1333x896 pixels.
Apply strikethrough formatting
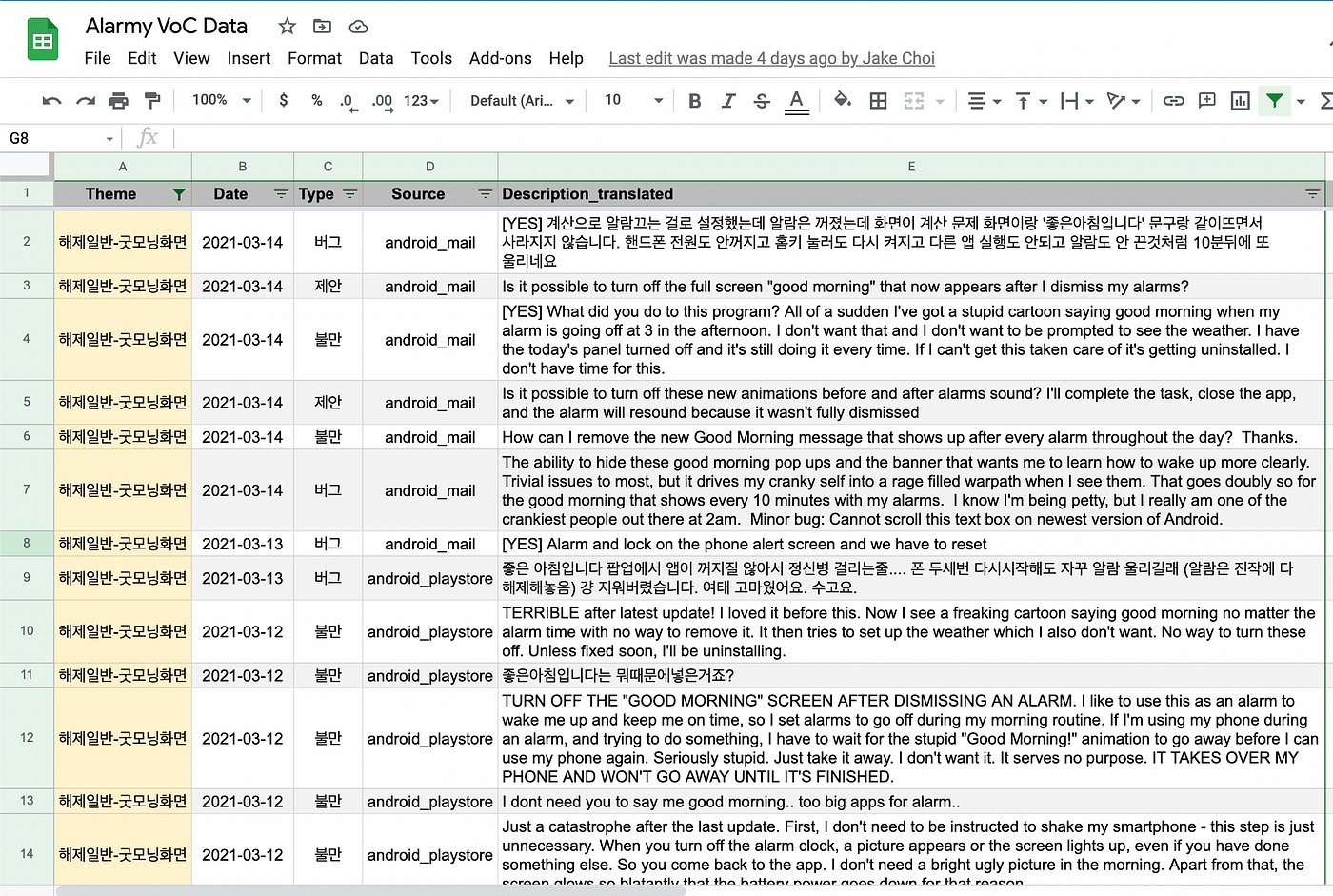[762, 101]
